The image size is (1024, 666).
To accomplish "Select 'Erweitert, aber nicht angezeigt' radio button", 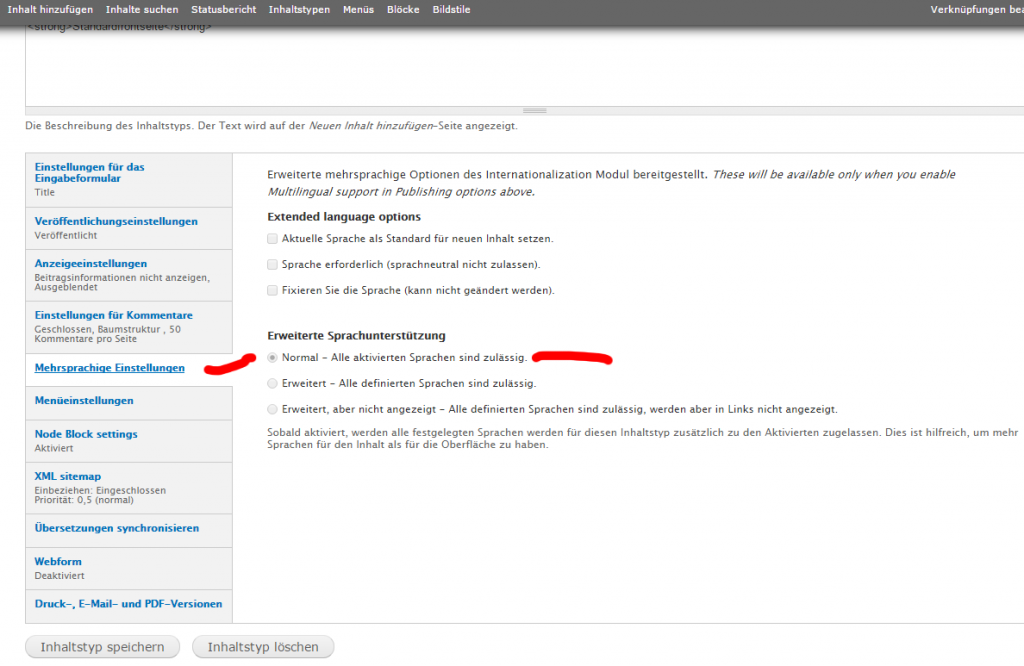I will tap(273, 409).
